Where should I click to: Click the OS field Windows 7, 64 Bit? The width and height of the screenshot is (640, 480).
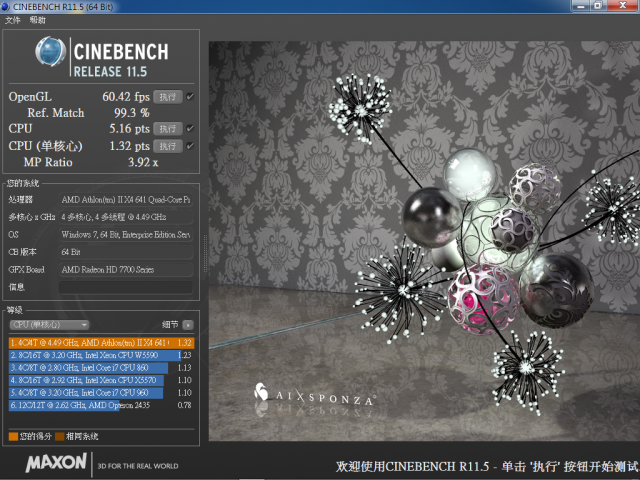click(126, 235)
